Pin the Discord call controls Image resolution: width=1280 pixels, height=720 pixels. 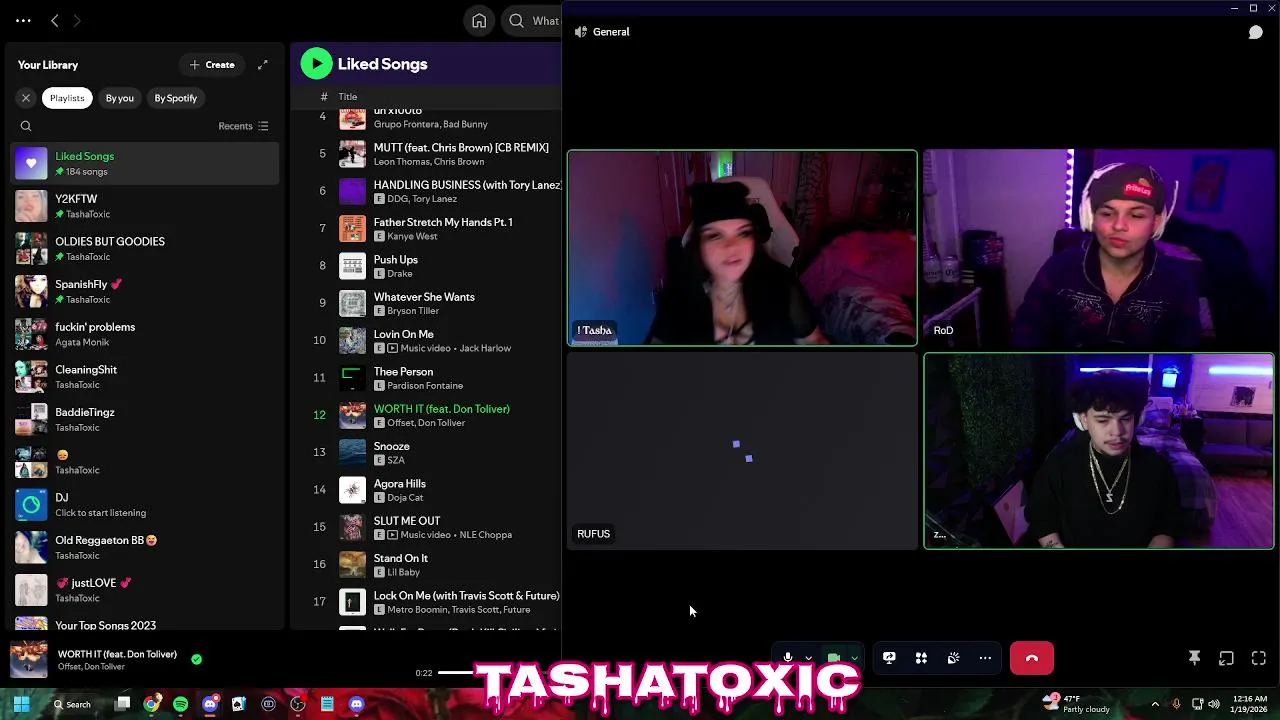(x=1194, y=658)
